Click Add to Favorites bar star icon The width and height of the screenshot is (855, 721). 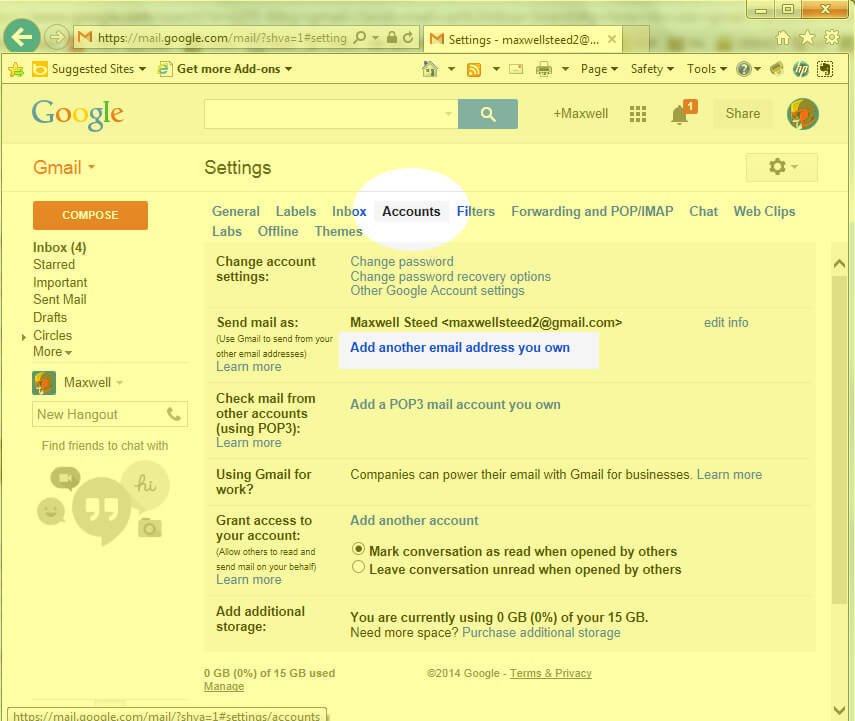click(16, 69)
